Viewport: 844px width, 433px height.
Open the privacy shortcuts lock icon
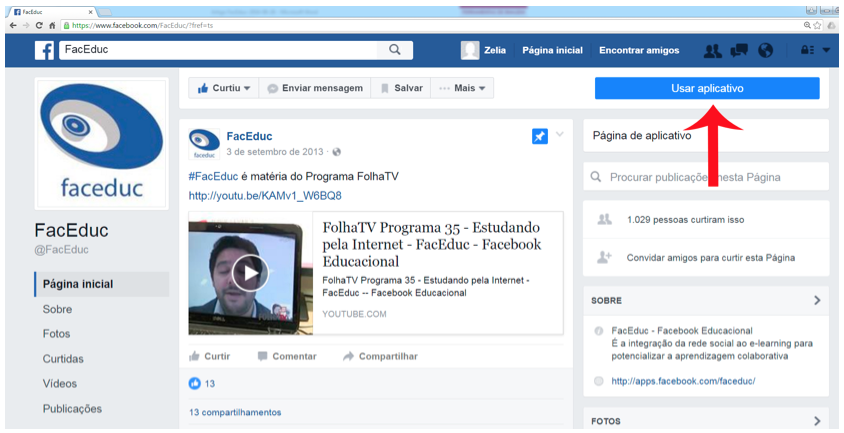tap(807, 51)
